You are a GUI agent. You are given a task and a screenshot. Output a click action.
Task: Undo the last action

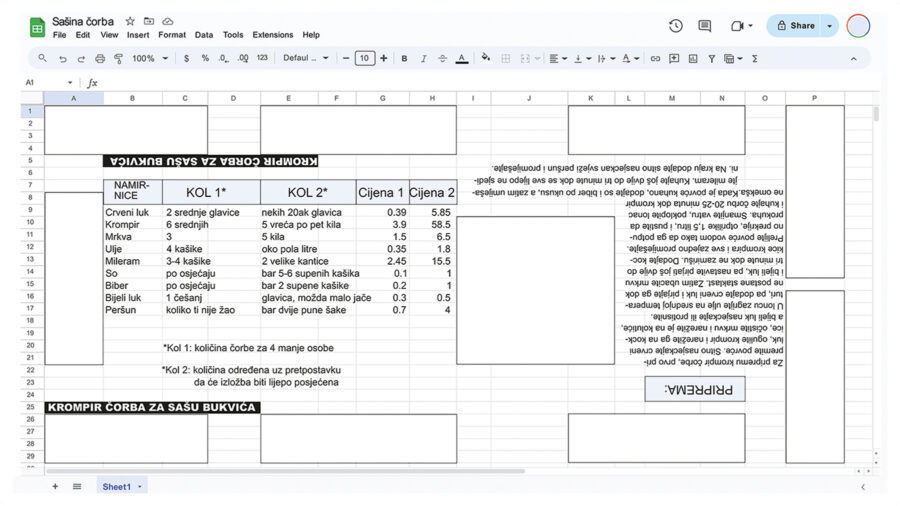(x=63, y=59)
